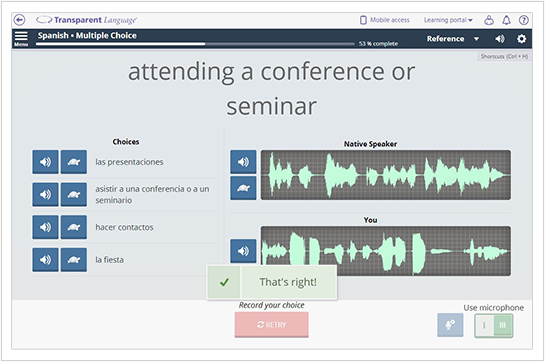The width and height of the screenshot is (546, 363).
Task: Open the Mobile access link
Action: (385, 20)
